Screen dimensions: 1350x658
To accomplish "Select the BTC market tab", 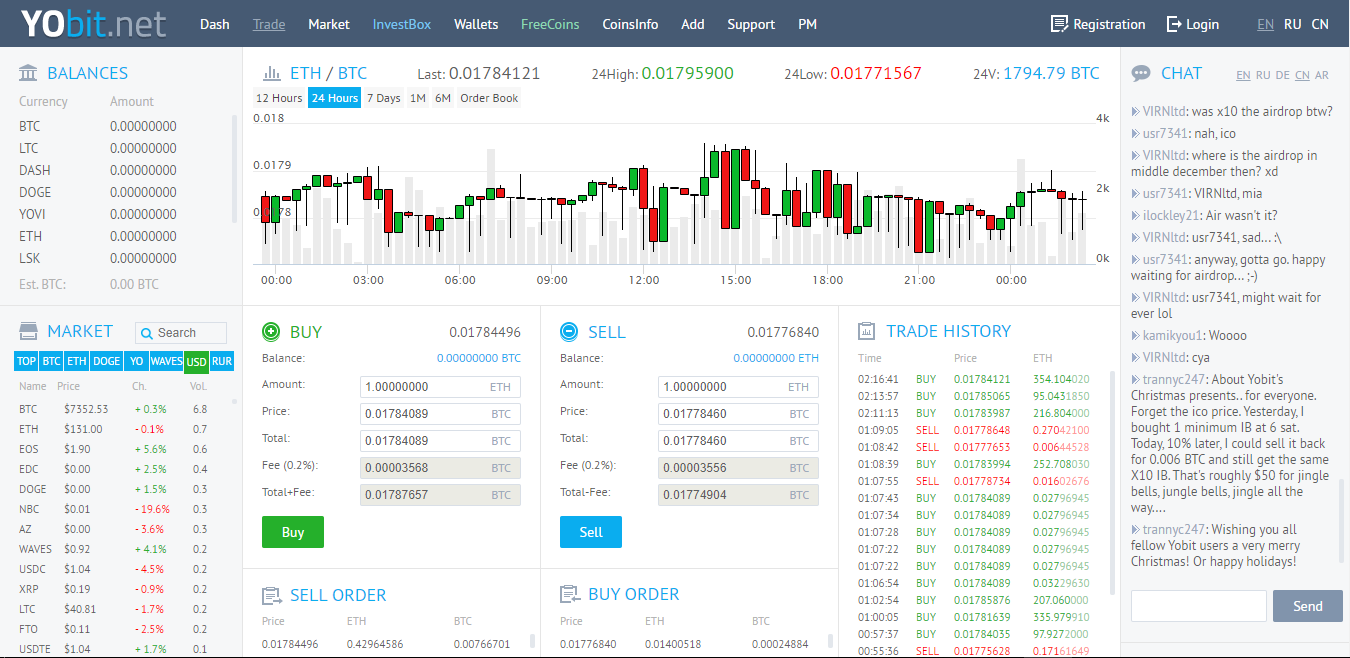I will 52,361.
